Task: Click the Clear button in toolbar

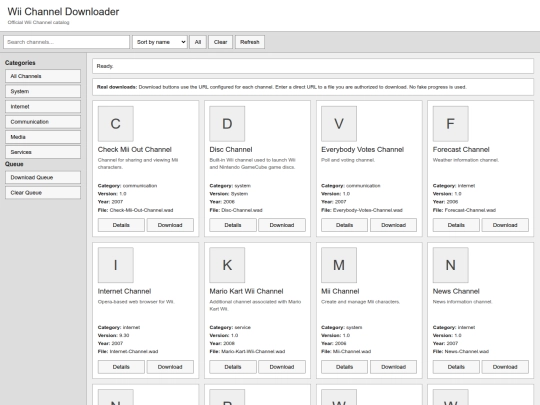Action: tap(220, 42)
